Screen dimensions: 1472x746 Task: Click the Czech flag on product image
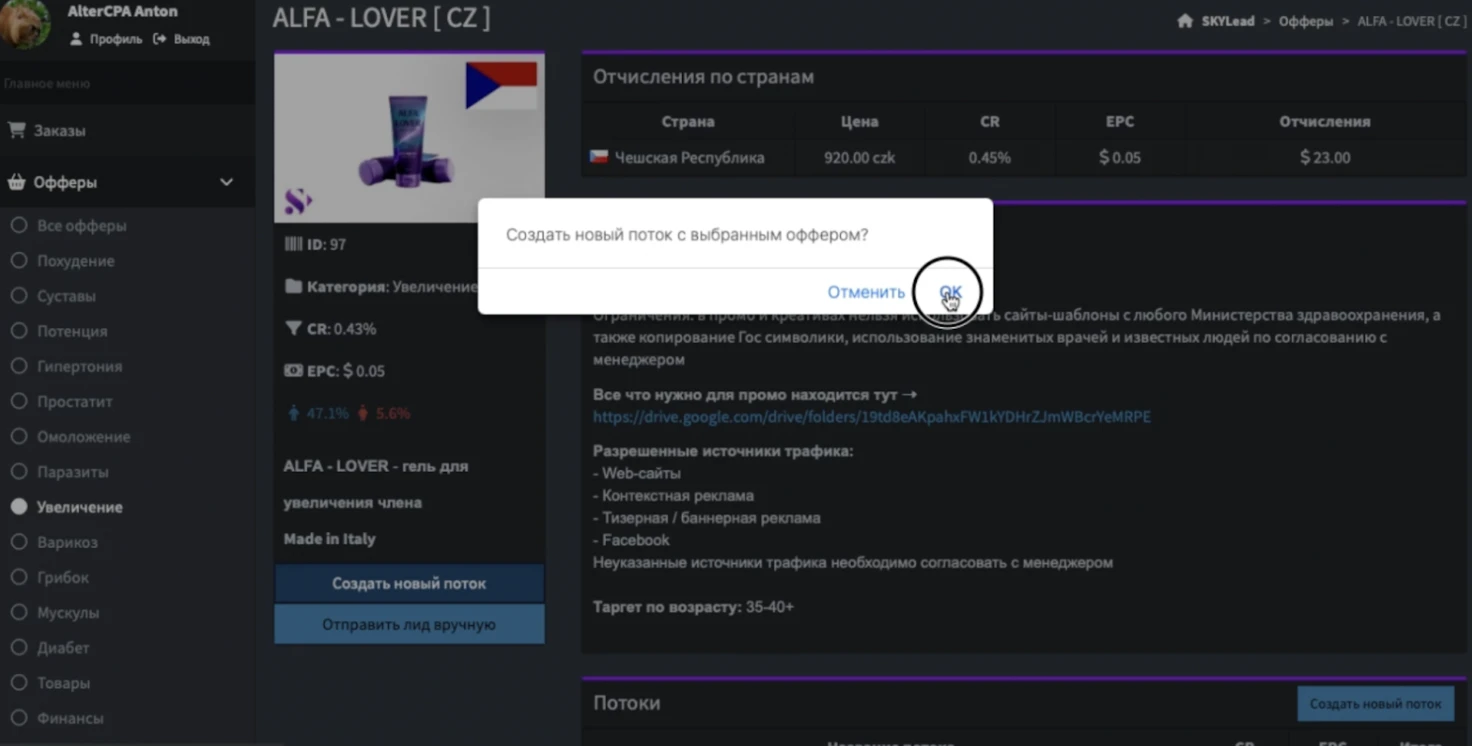tap(501, 85)
